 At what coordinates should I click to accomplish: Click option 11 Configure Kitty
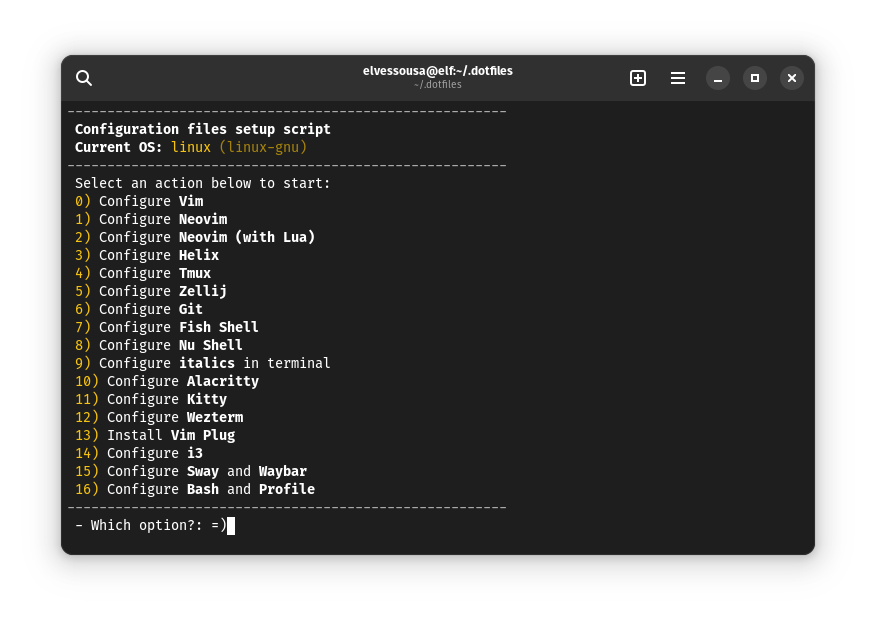(x=151, y=399)
